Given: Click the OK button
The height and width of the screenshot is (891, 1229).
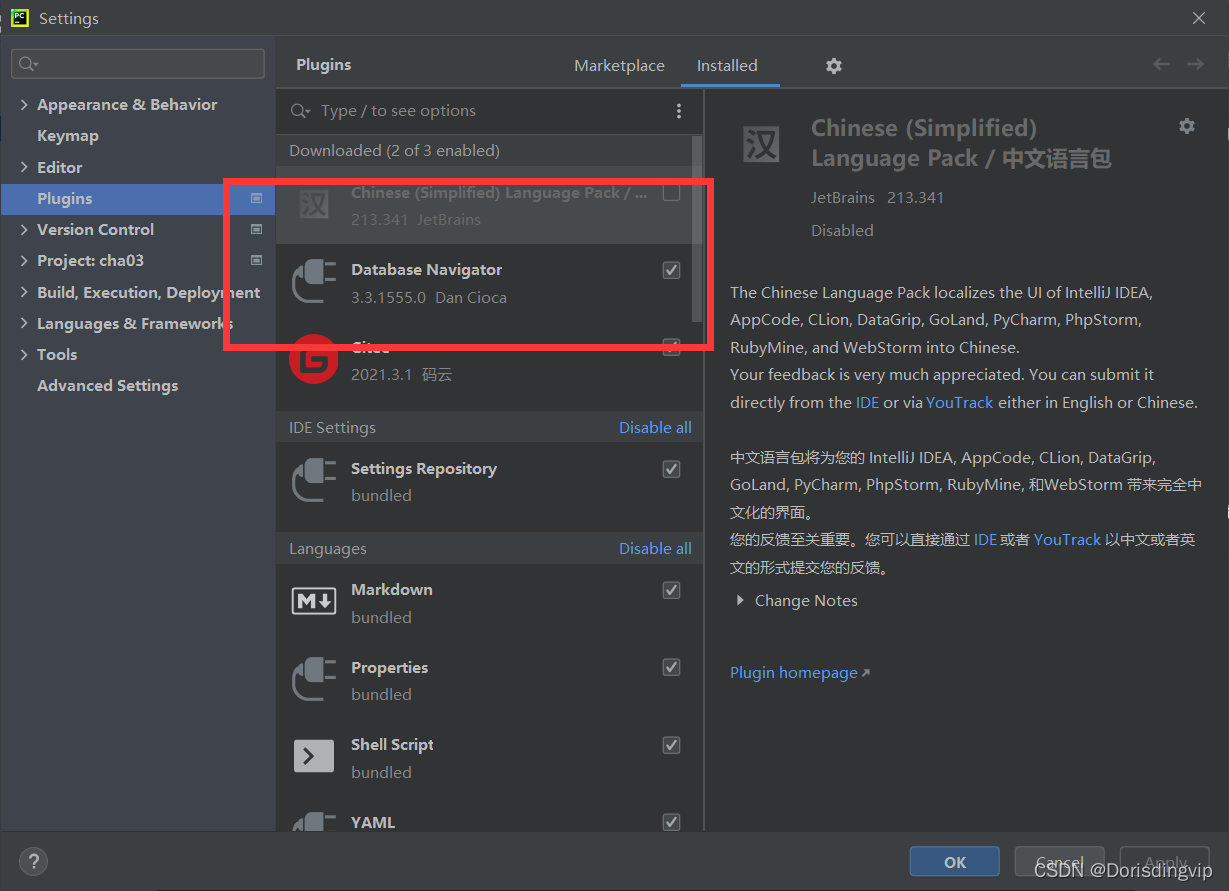Looking at the screenshot, I should (955, 862).
